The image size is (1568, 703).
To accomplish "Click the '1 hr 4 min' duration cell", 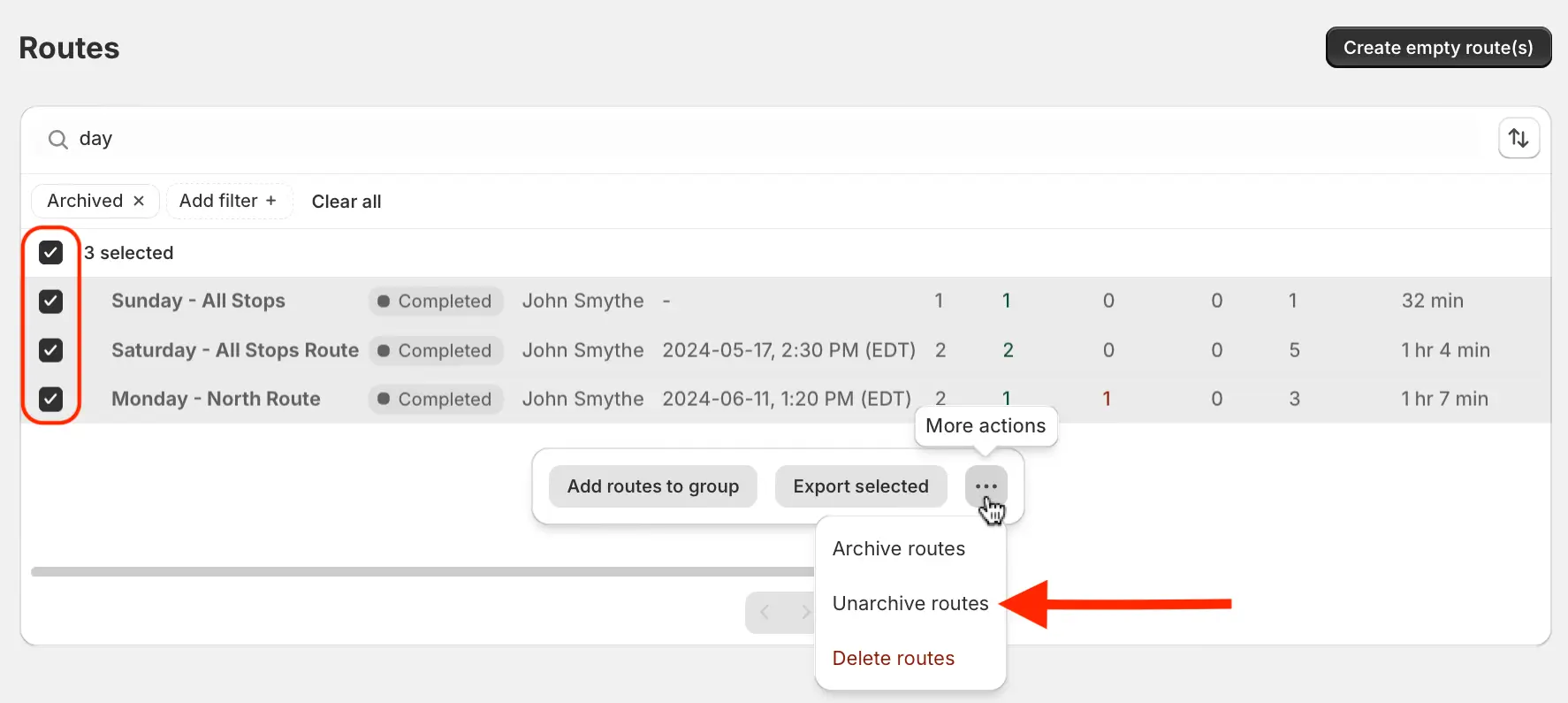I will click(1446, 350).
